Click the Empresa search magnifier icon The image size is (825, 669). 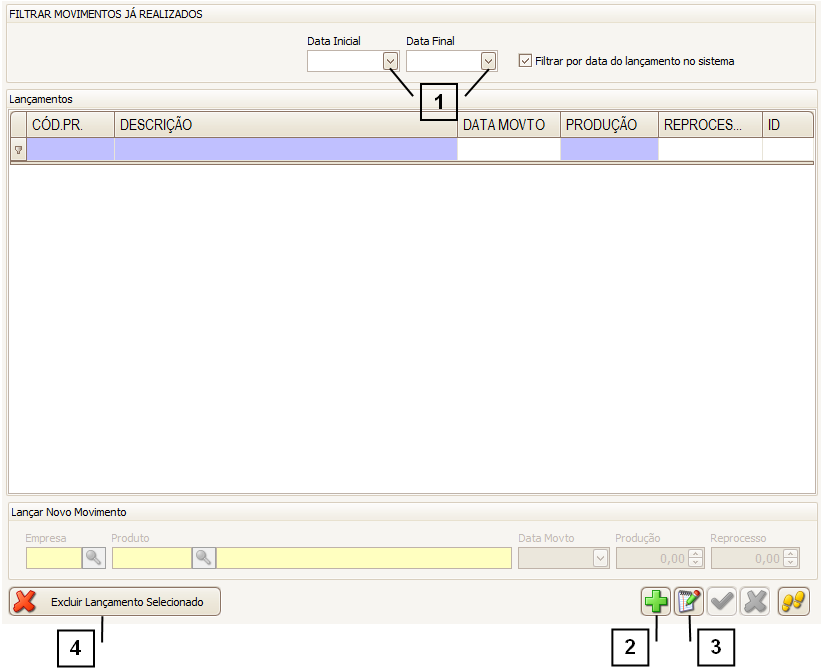click(x=94, y=558)
